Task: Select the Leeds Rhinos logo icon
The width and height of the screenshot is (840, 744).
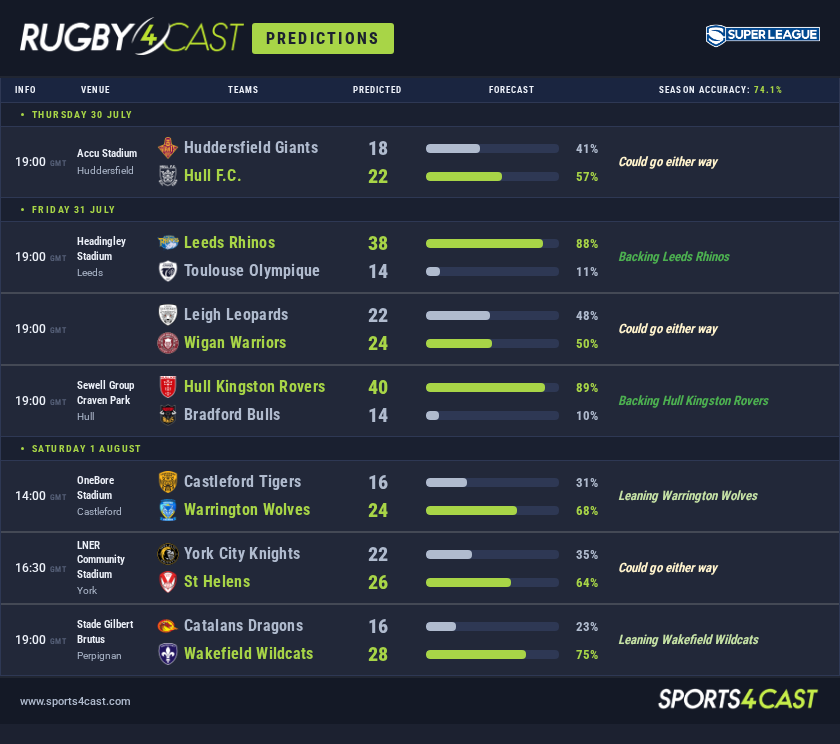Action: (x=168, y=243)
